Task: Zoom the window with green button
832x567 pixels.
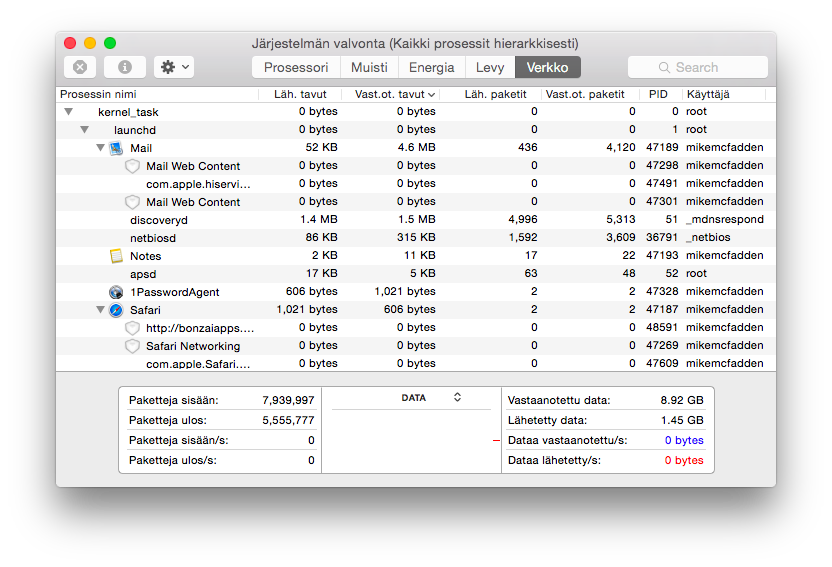Action: pyautogui.click(x=110, y=43)
